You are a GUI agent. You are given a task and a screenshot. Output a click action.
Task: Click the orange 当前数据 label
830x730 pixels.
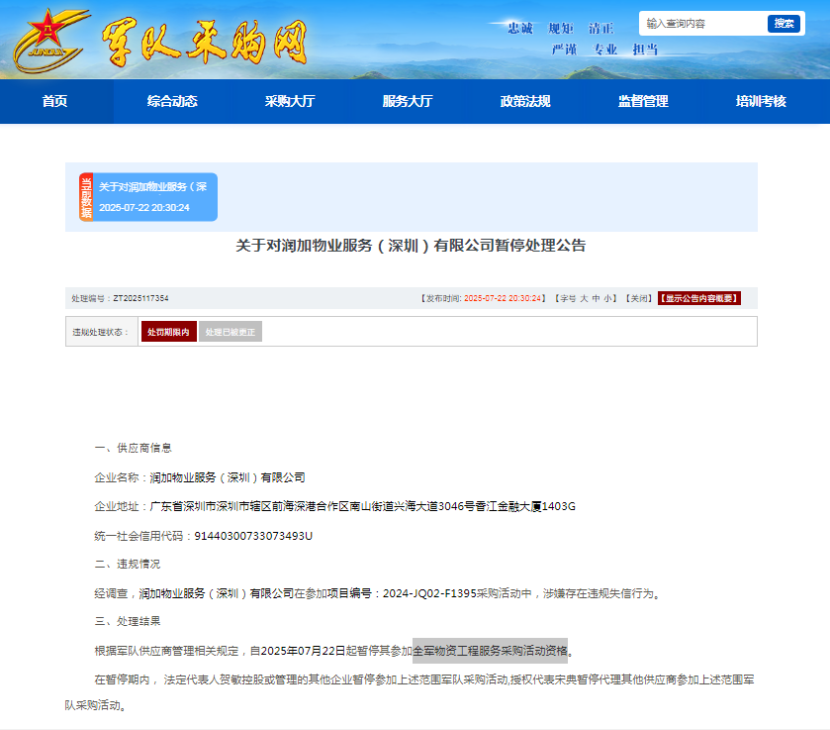tap(86, 197)
